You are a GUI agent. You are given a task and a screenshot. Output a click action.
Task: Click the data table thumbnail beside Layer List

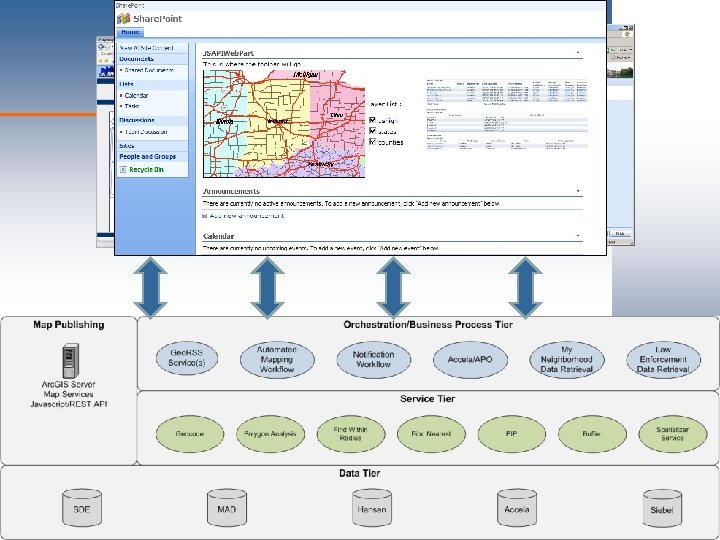(x=506, y=114)
